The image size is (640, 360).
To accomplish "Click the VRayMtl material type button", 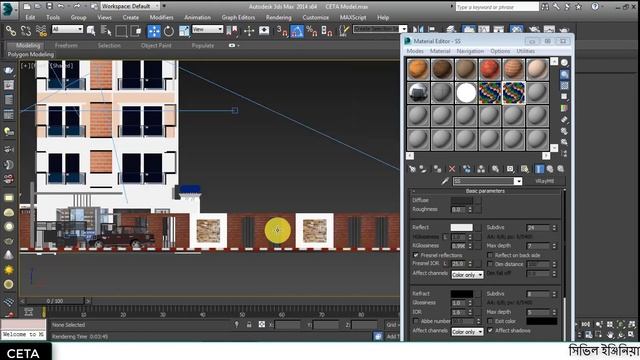I will 544,181.
